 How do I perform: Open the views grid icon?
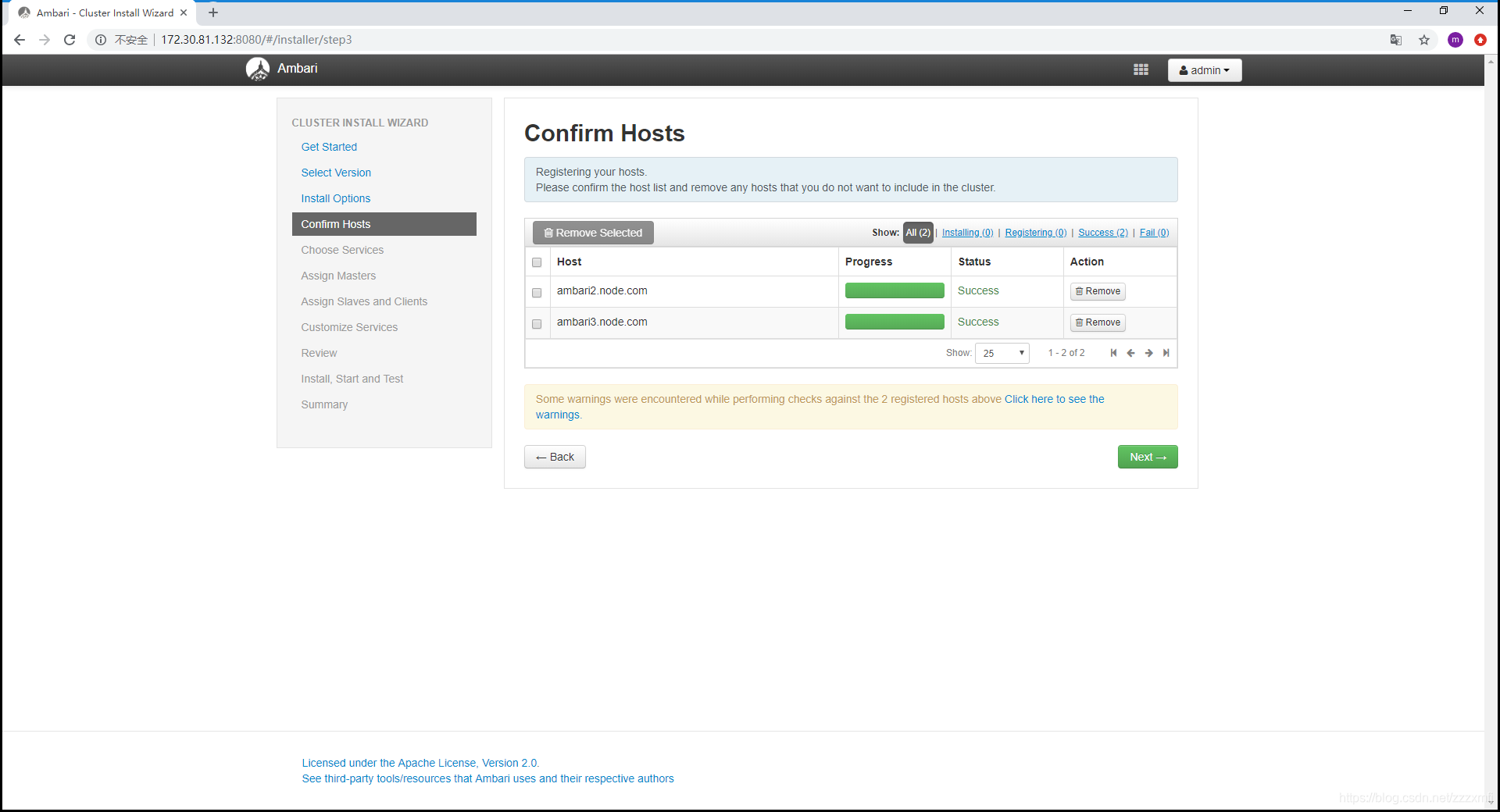coord(1141,69)
